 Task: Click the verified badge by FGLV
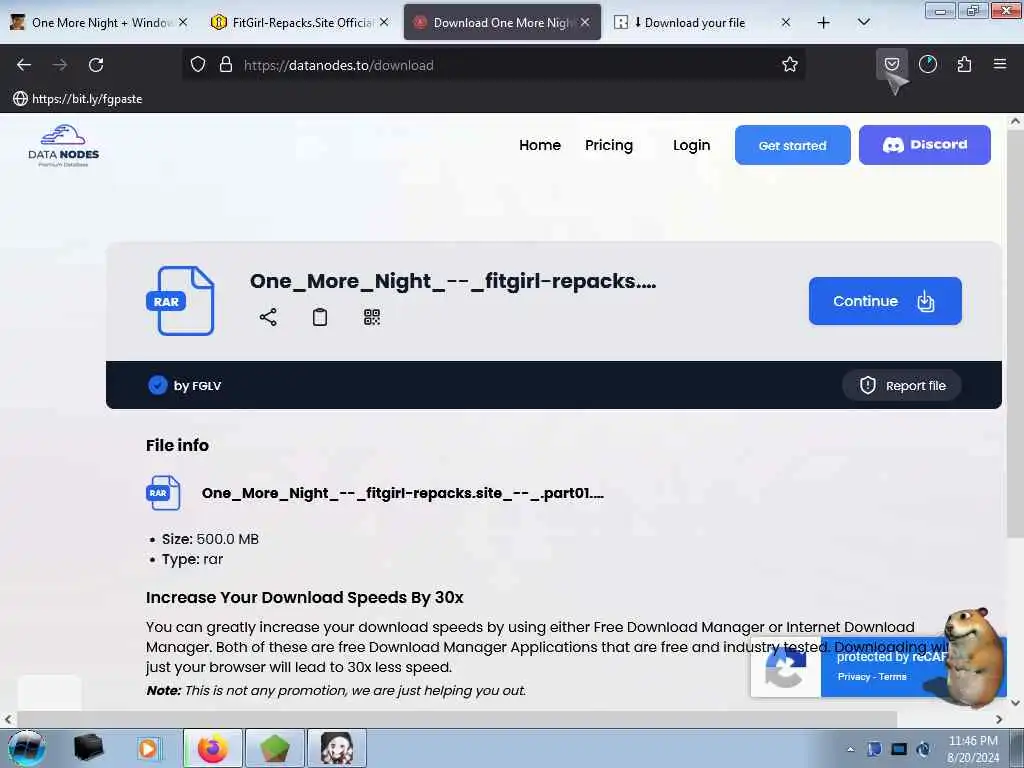tap(157, 385)
